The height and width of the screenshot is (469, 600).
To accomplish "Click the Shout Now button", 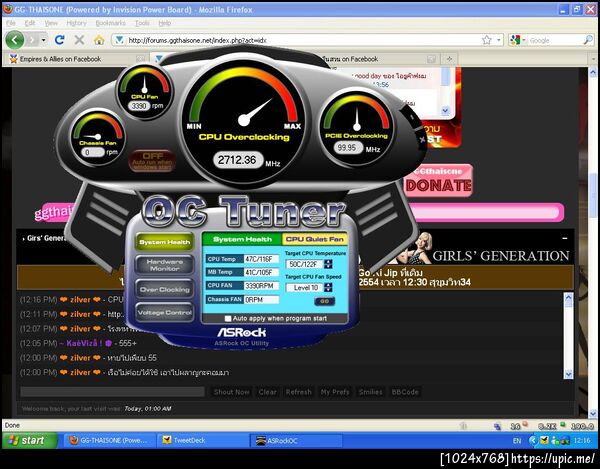I will pos(232,392).
